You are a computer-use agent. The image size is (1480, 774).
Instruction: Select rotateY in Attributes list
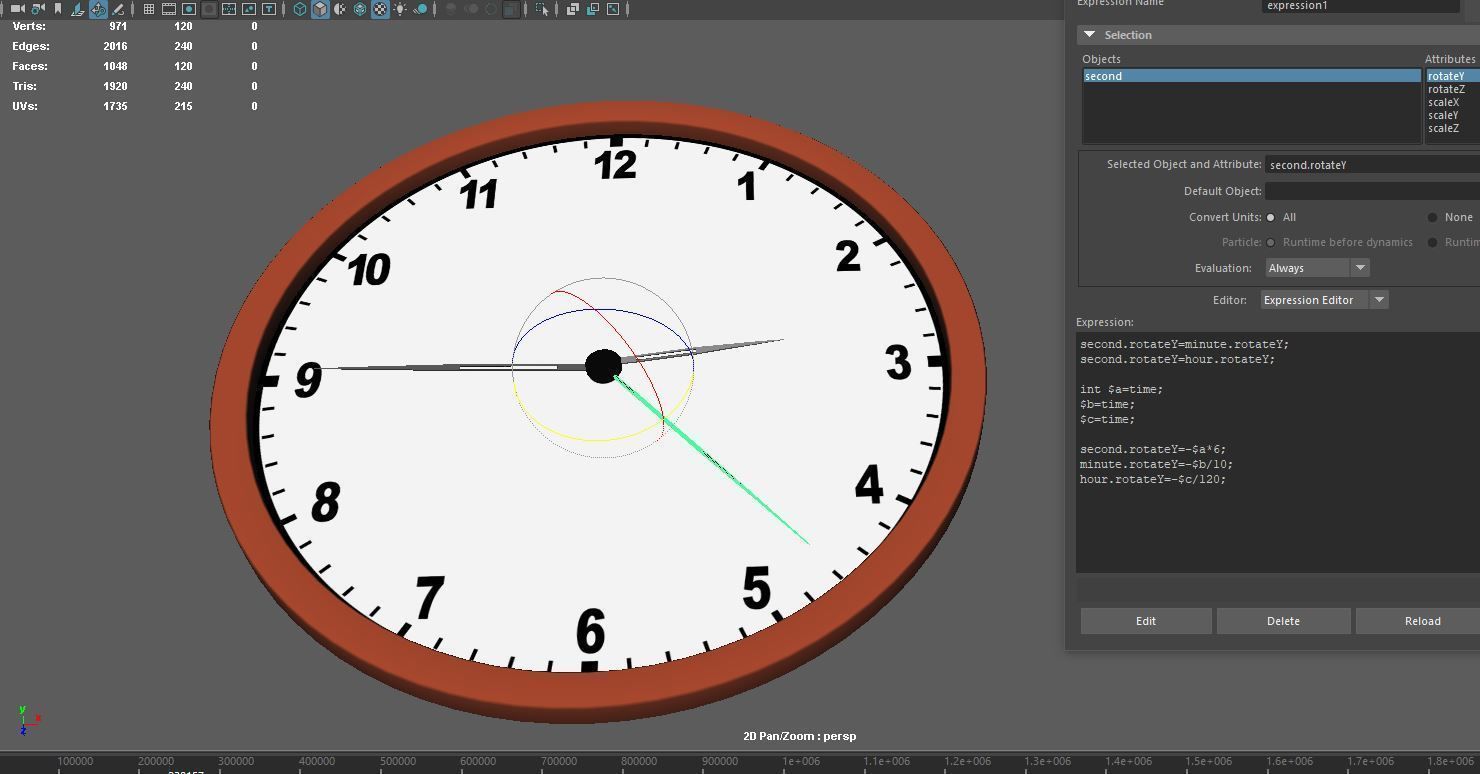(1452, 76)
